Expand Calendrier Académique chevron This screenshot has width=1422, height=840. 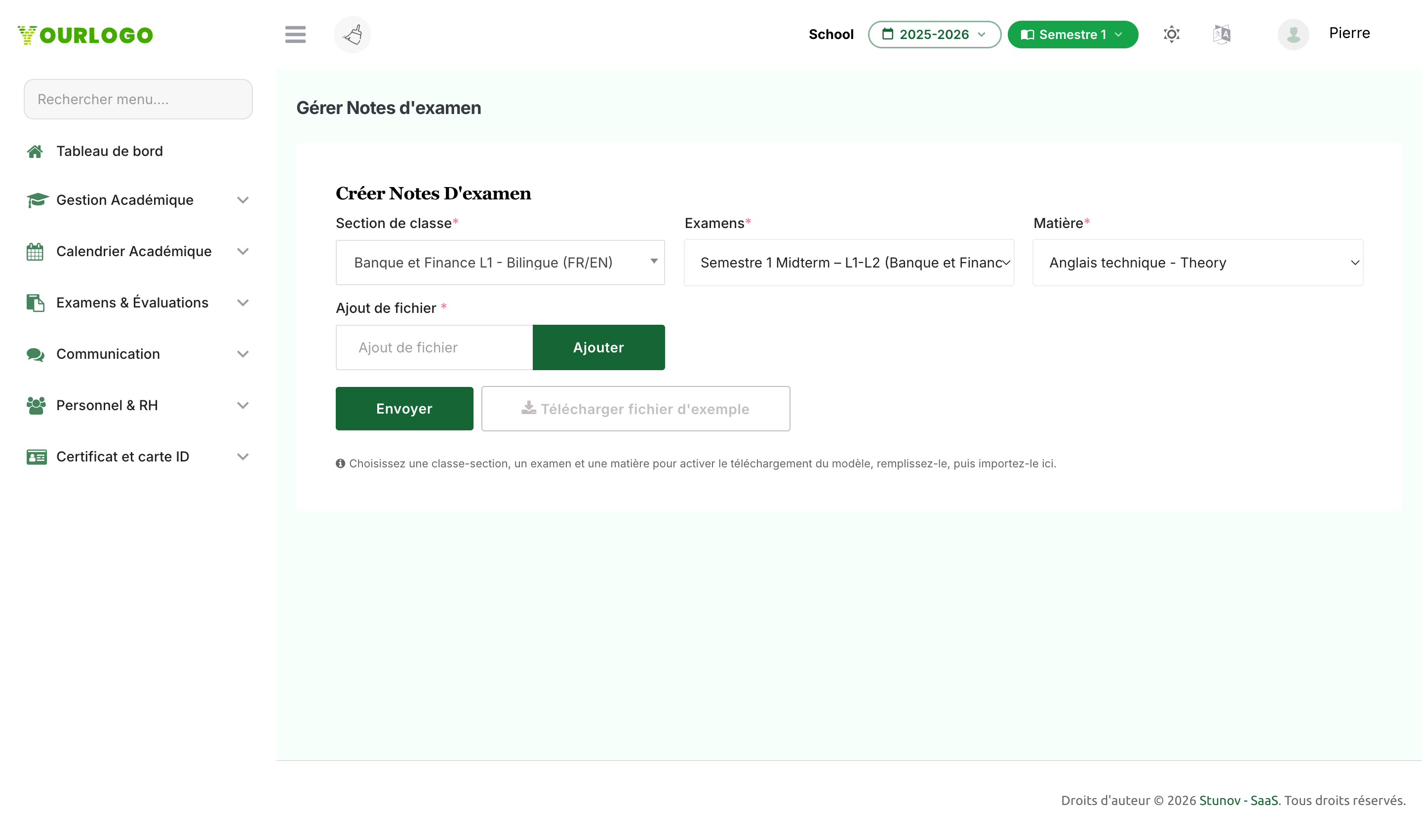(242, 251)
